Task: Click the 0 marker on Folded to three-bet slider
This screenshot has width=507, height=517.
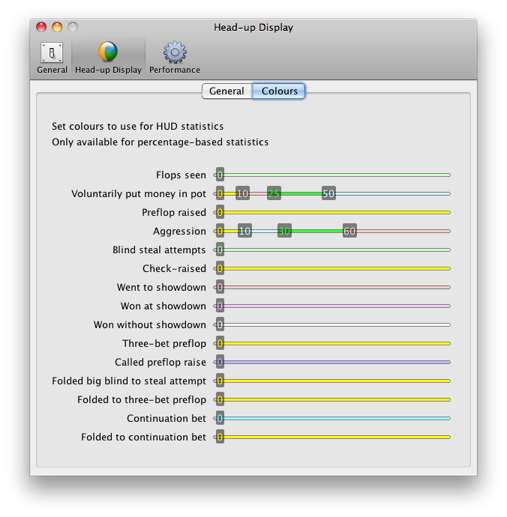Action: click(220, 399)
